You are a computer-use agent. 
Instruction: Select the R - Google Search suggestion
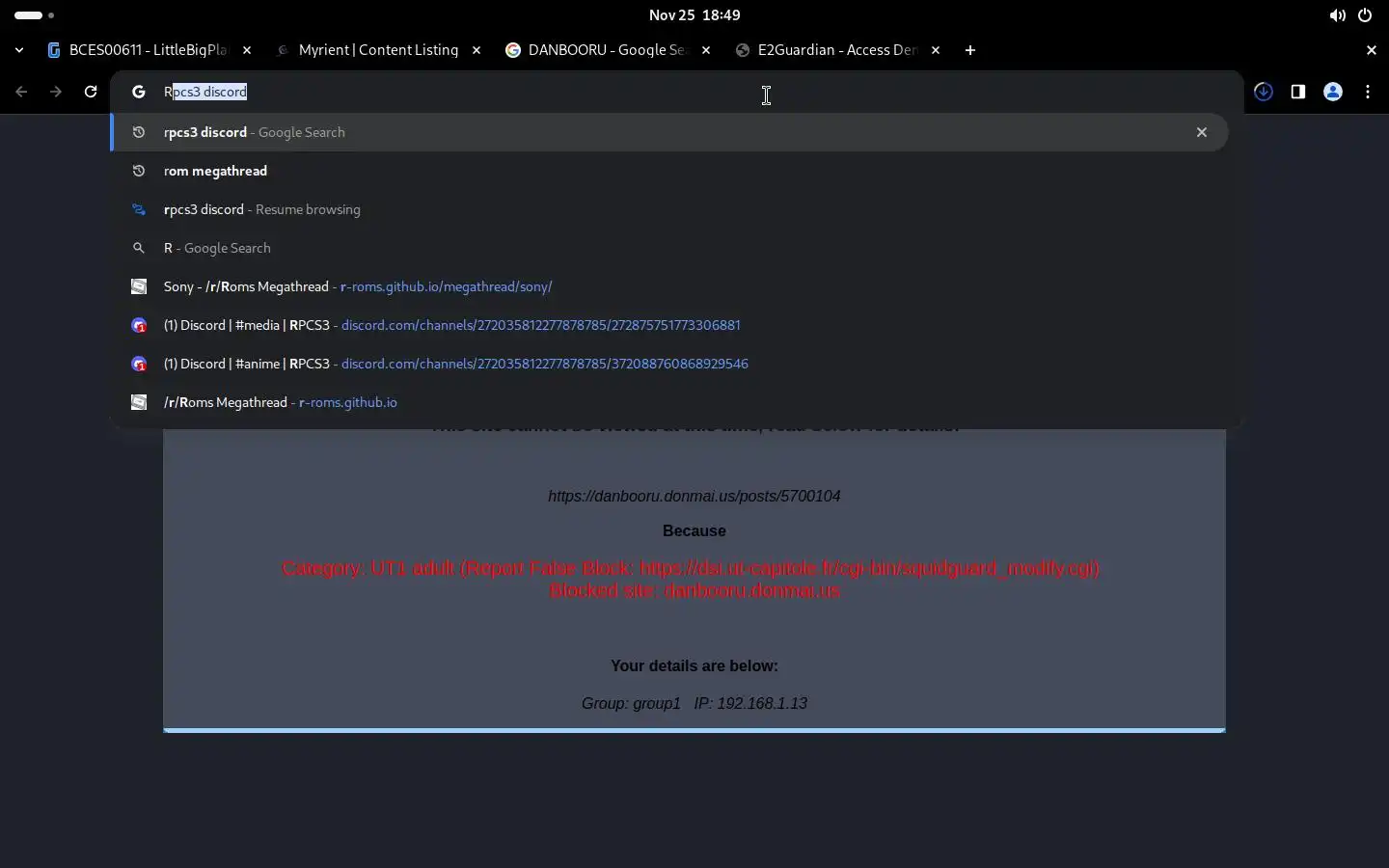(x=669, y=248)
